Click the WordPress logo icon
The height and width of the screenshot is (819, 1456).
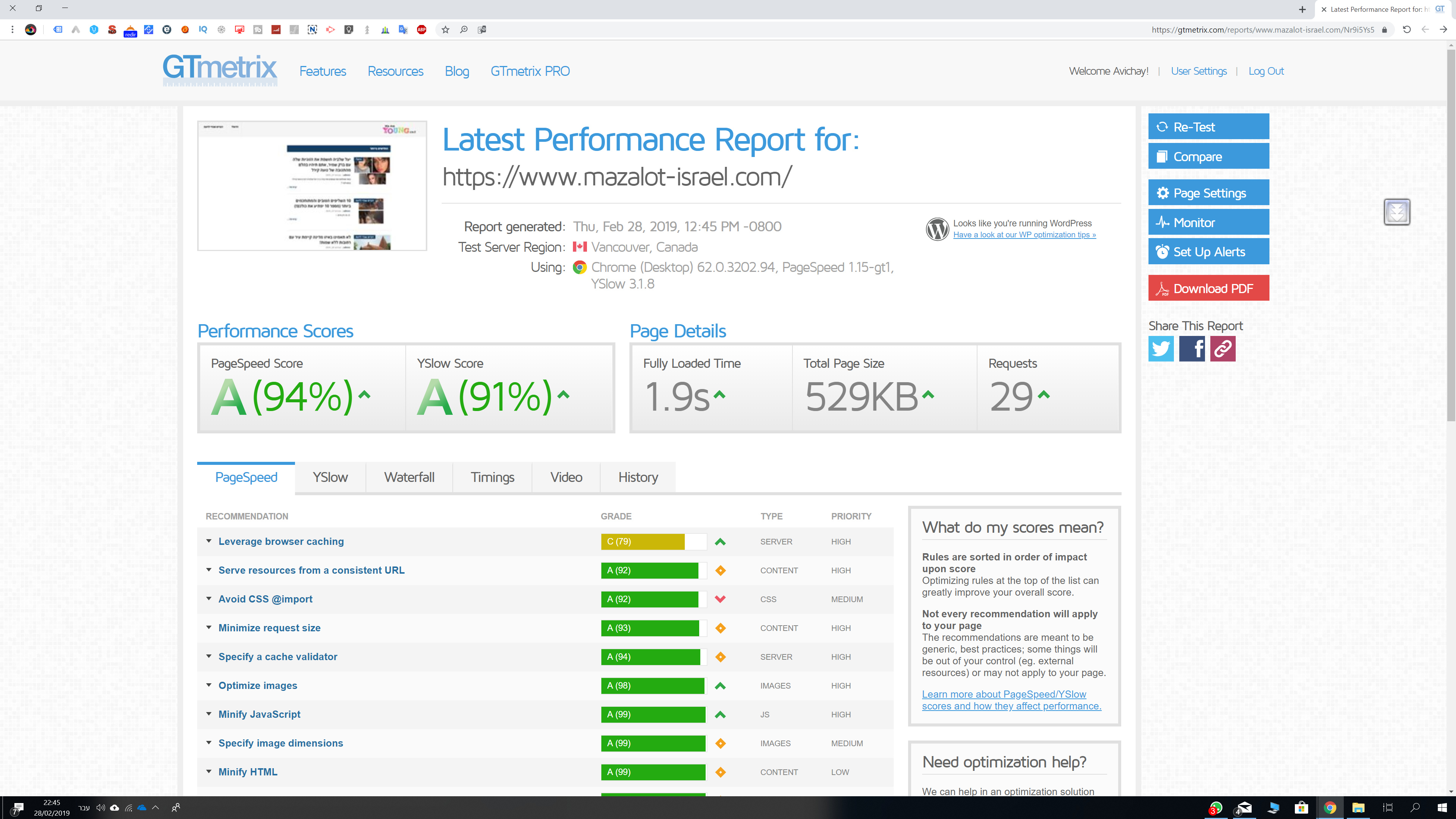tap(937, 229)
